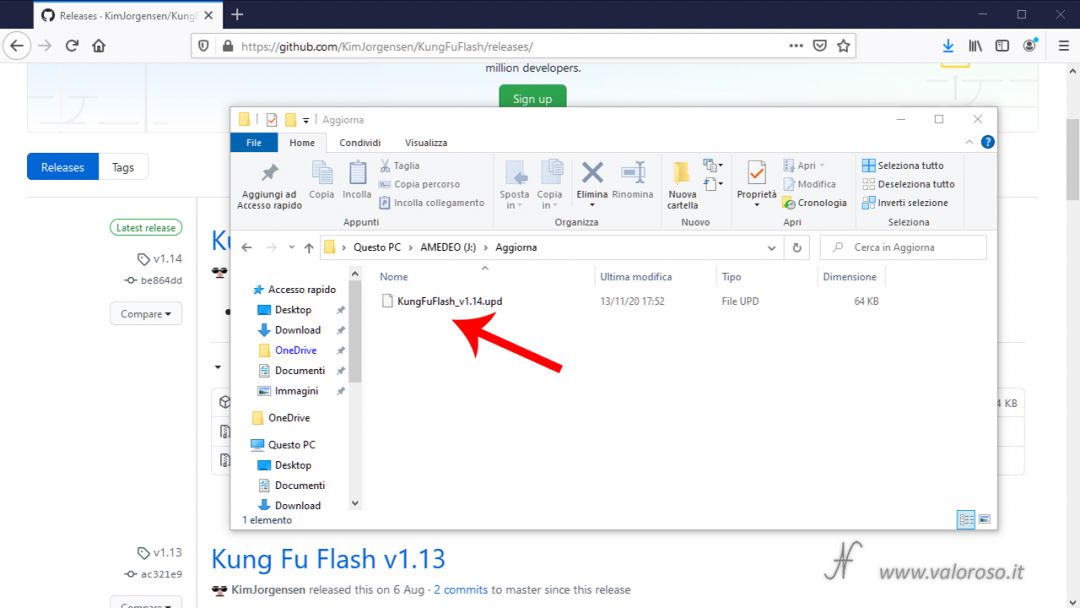Open OneDrive in navigation tree
The height and width of the screenshot is (608, 1080).
pos(289,417)
